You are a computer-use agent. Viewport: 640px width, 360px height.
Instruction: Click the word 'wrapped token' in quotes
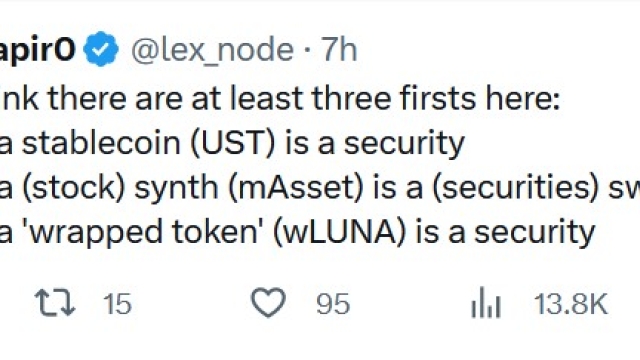pyautogui.click(x=144, y=232)
